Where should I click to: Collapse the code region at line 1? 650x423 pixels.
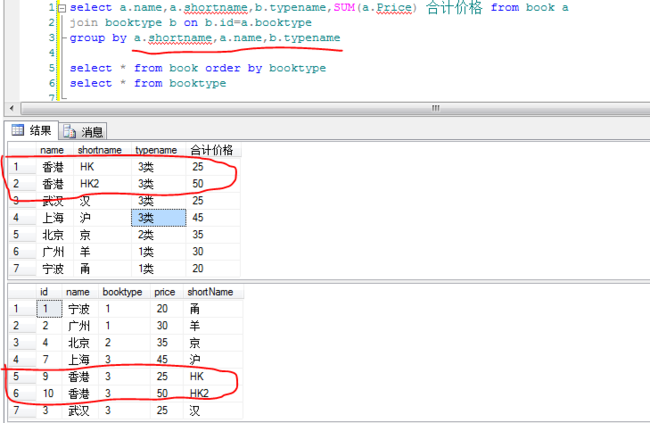coord(62,8)
